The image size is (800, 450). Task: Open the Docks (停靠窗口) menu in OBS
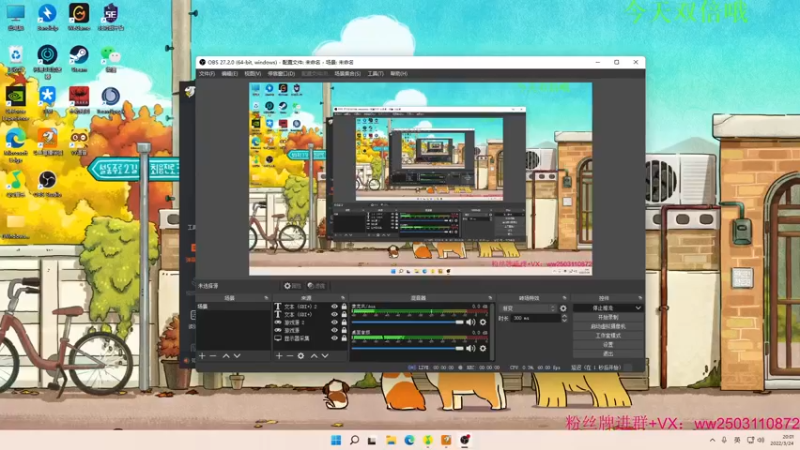click(281, 73)
